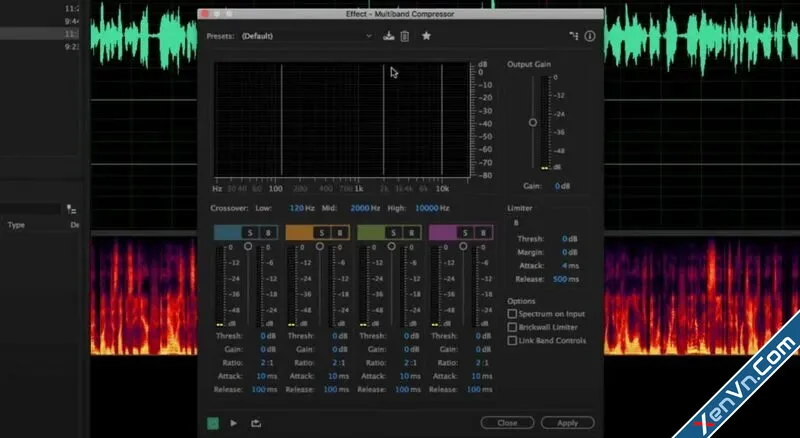The image size is (800, 438).
Task: Click the blue band threshold slider handle
Action: (x=248, y=247)
